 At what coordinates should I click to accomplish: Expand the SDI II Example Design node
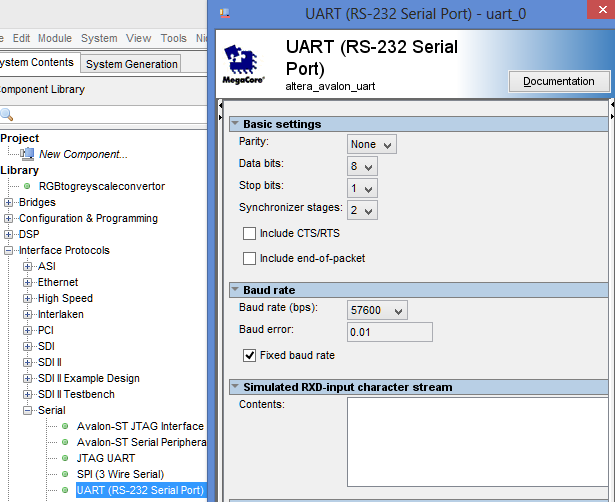click(27, 378)
